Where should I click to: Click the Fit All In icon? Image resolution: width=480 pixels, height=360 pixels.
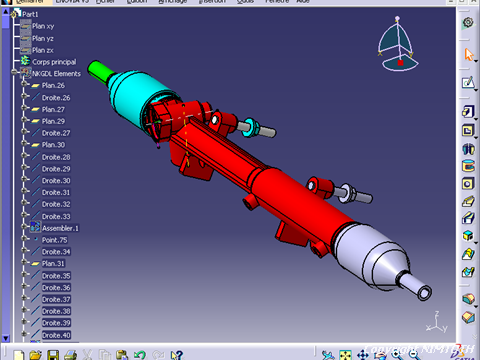pyautogui.click(x=346, y=355)
